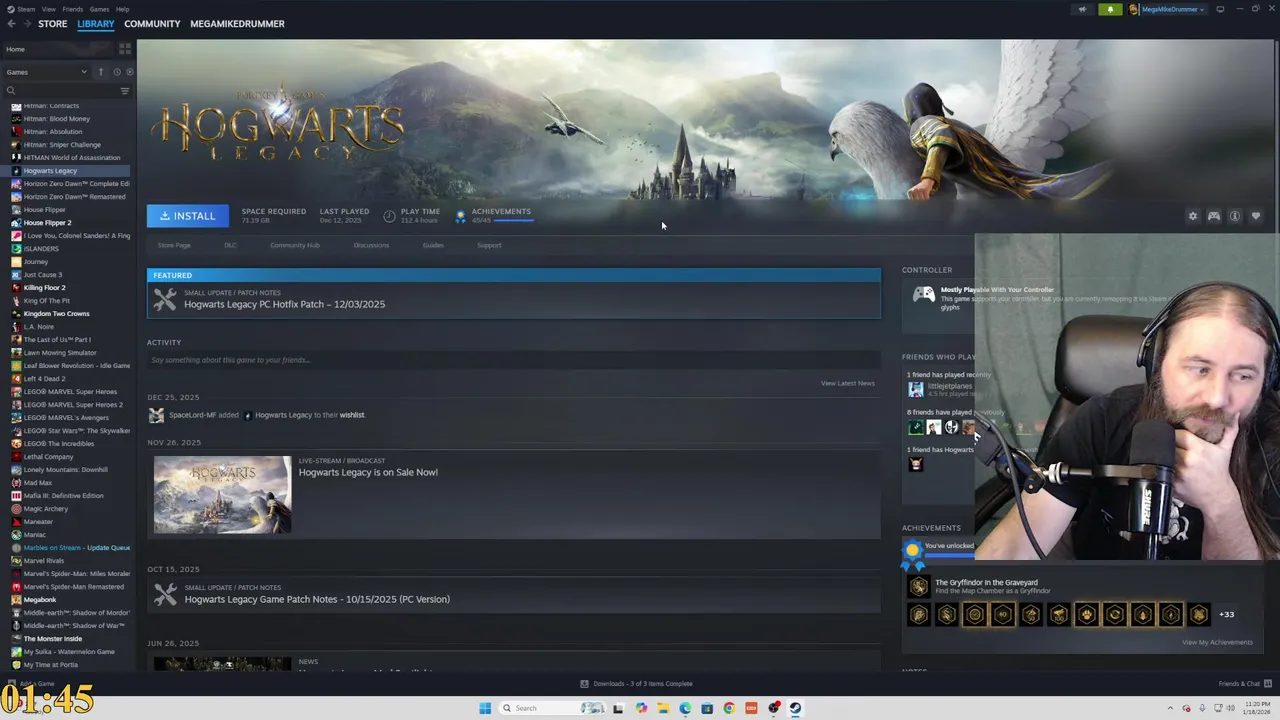Show recent games with the clock filter
The image size is (1280, 720).
pos(117,72)
